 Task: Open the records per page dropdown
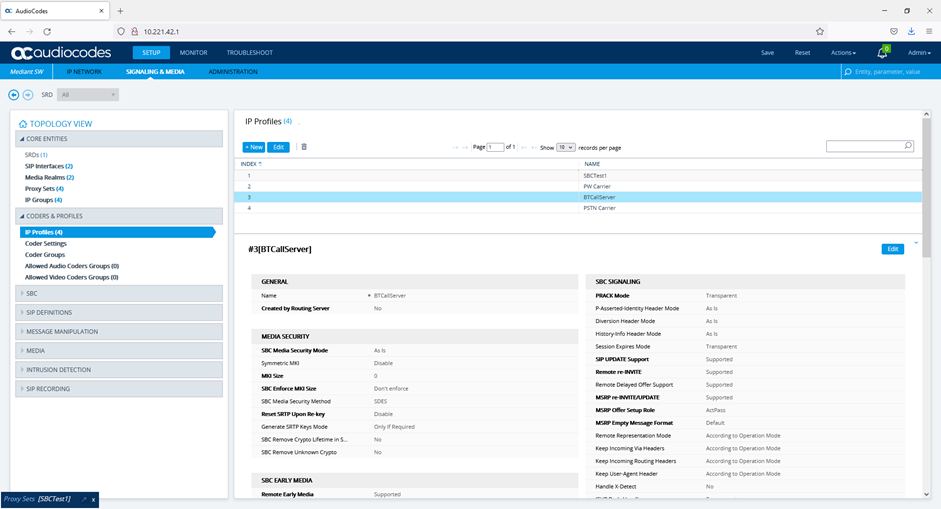pyautogui.click(x=565, y=147)
